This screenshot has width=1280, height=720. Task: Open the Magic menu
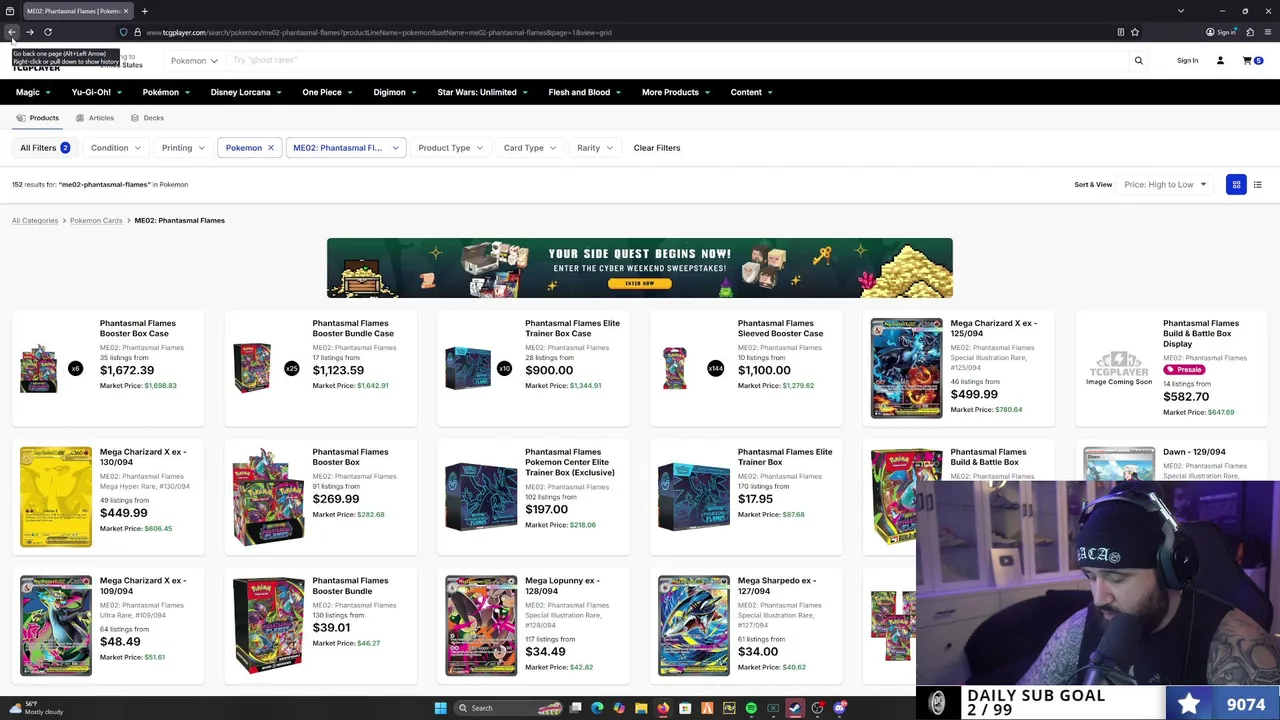(x=33, y=92)
